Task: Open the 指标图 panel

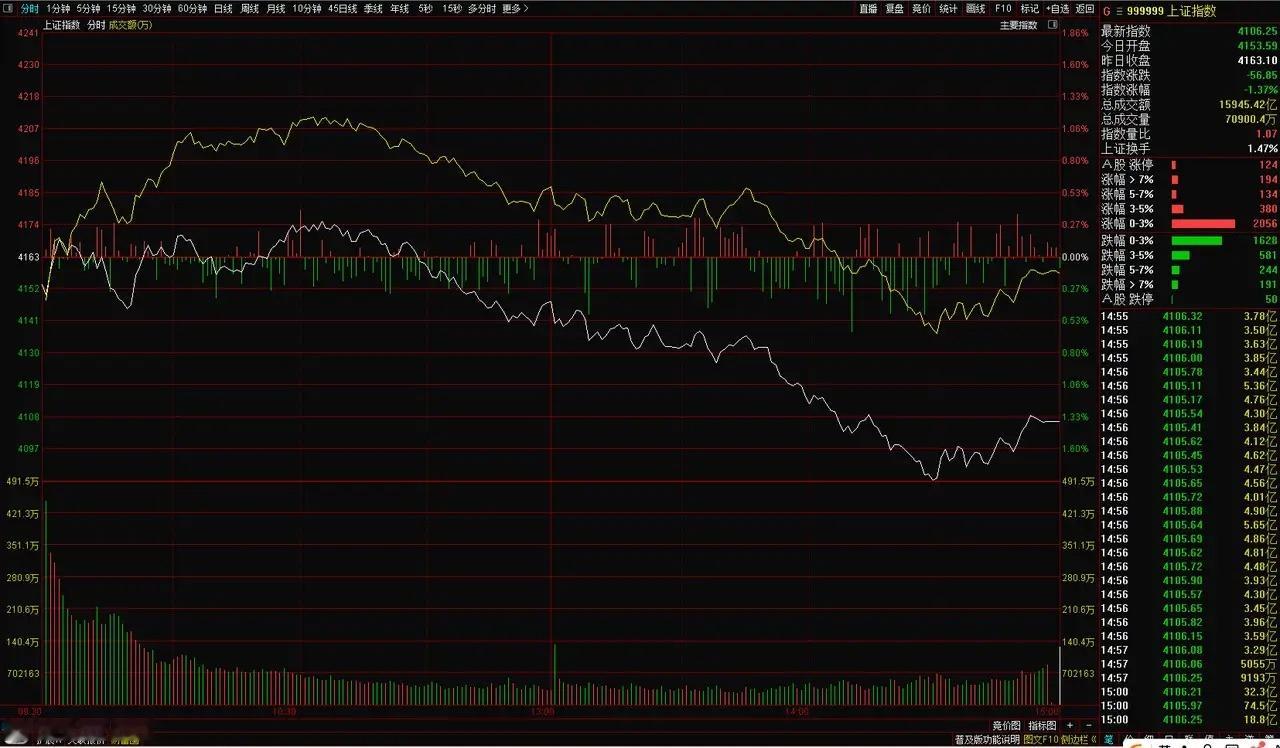Action: [x=1042, y=725]
